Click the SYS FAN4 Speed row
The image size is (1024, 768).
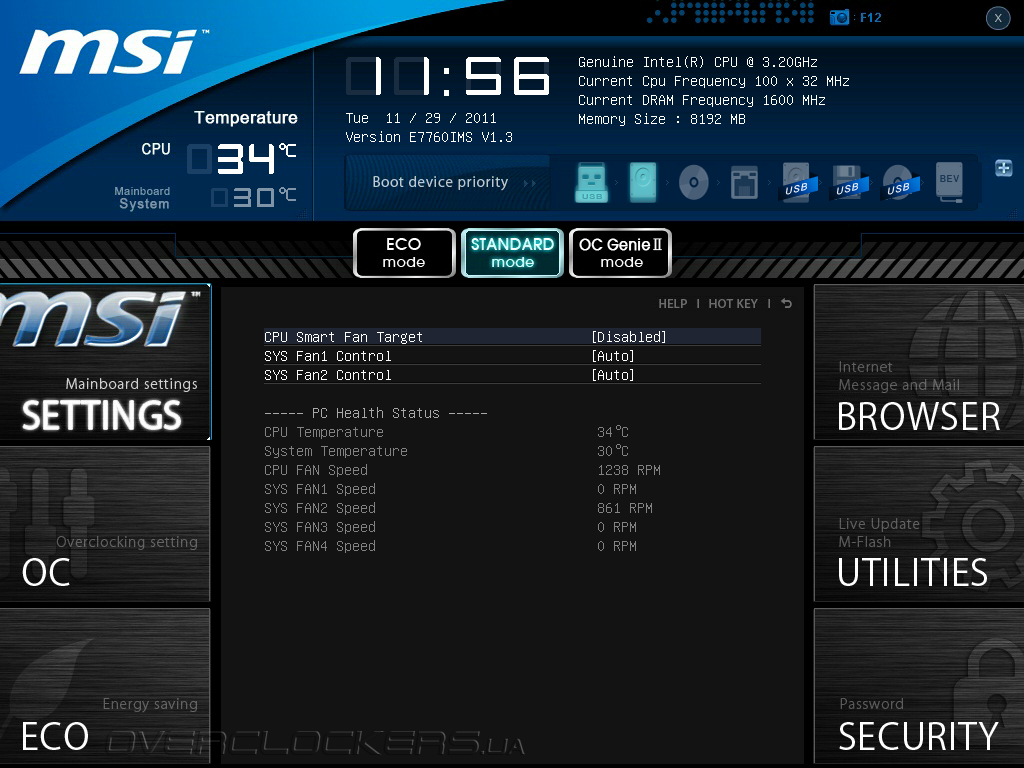pos(451,546)
